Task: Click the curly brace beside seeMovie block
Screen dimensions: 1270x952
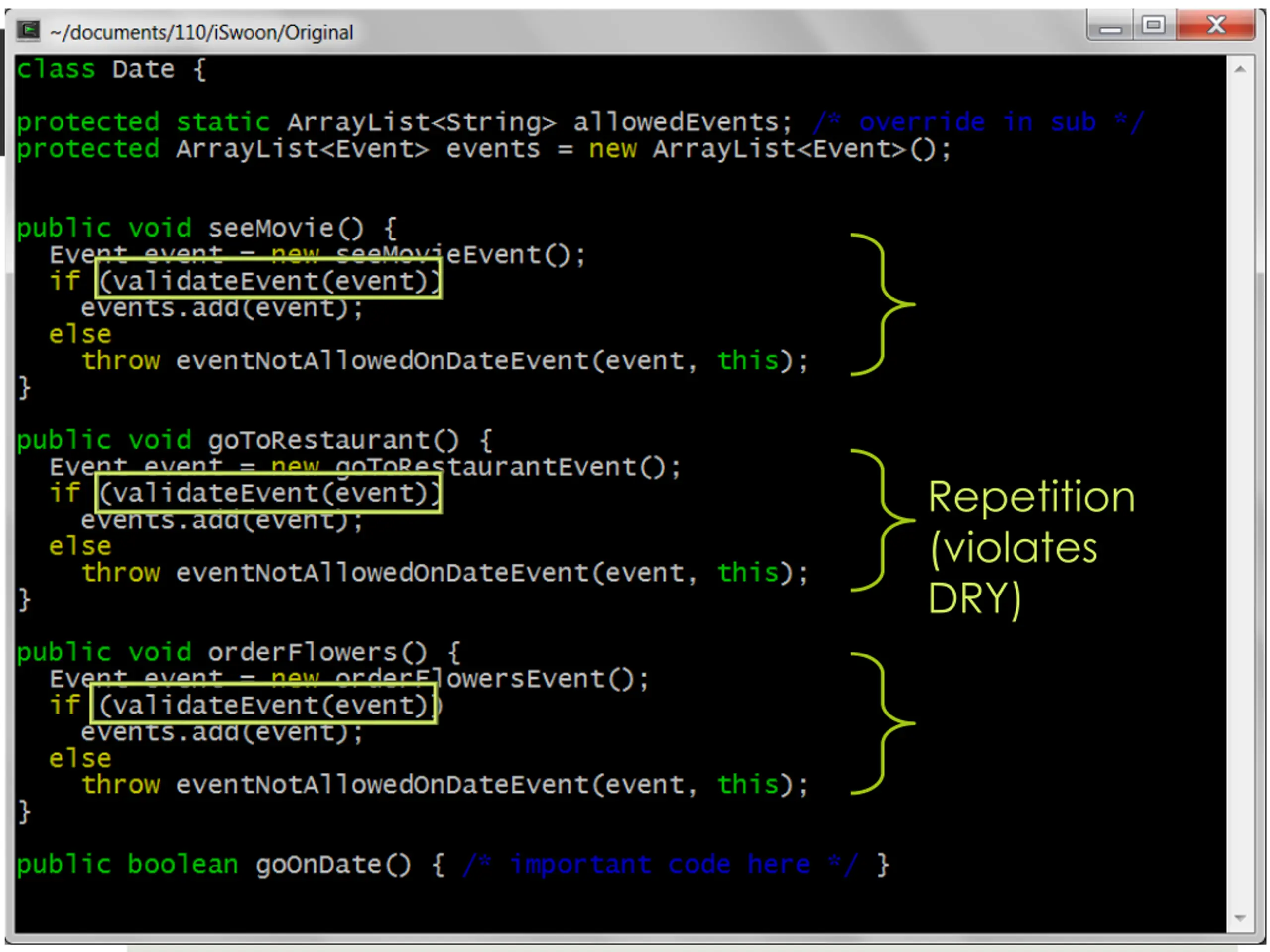Action: click(883, 305)
